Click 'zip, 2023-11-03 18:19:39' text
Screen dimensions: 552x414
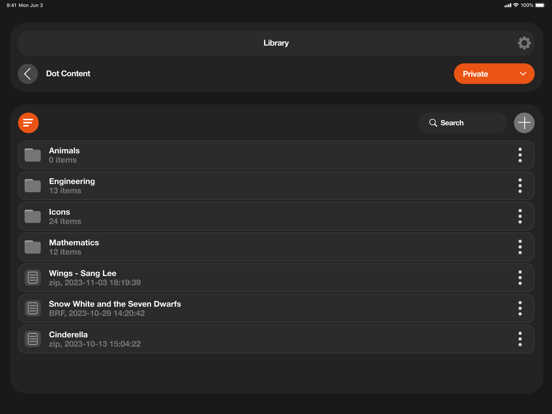(x=95, y=283)
